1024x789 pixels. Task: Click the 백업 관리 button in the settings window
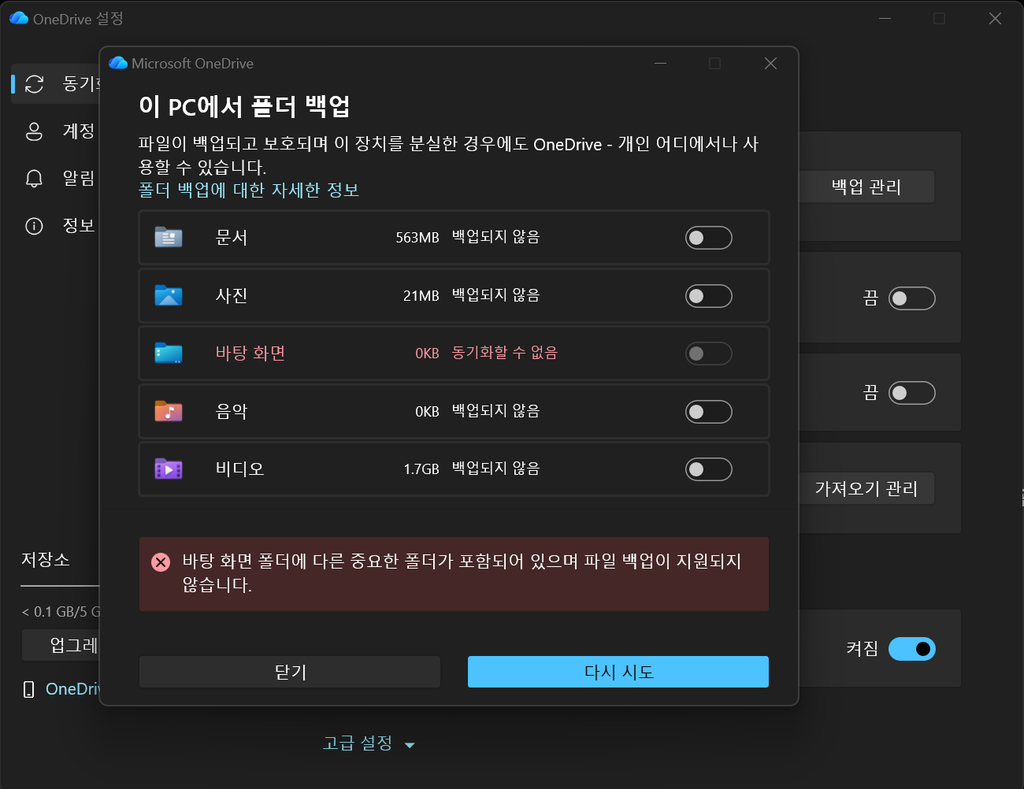pos(867,187)
